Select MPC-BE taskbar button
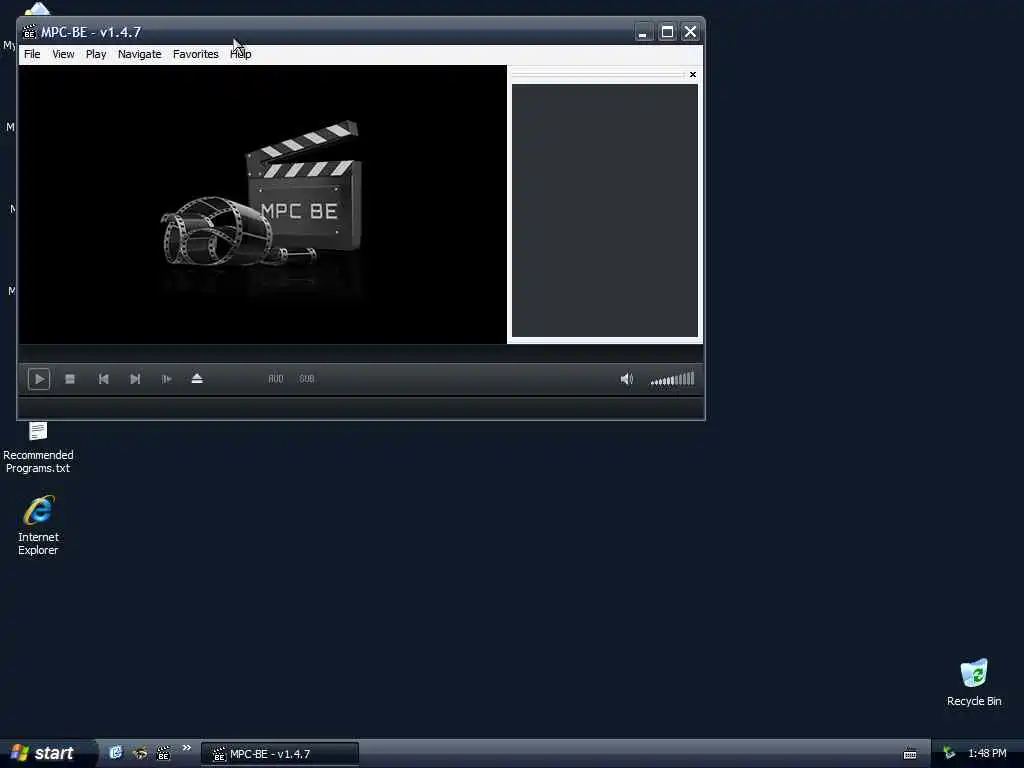 click(280, 754)
